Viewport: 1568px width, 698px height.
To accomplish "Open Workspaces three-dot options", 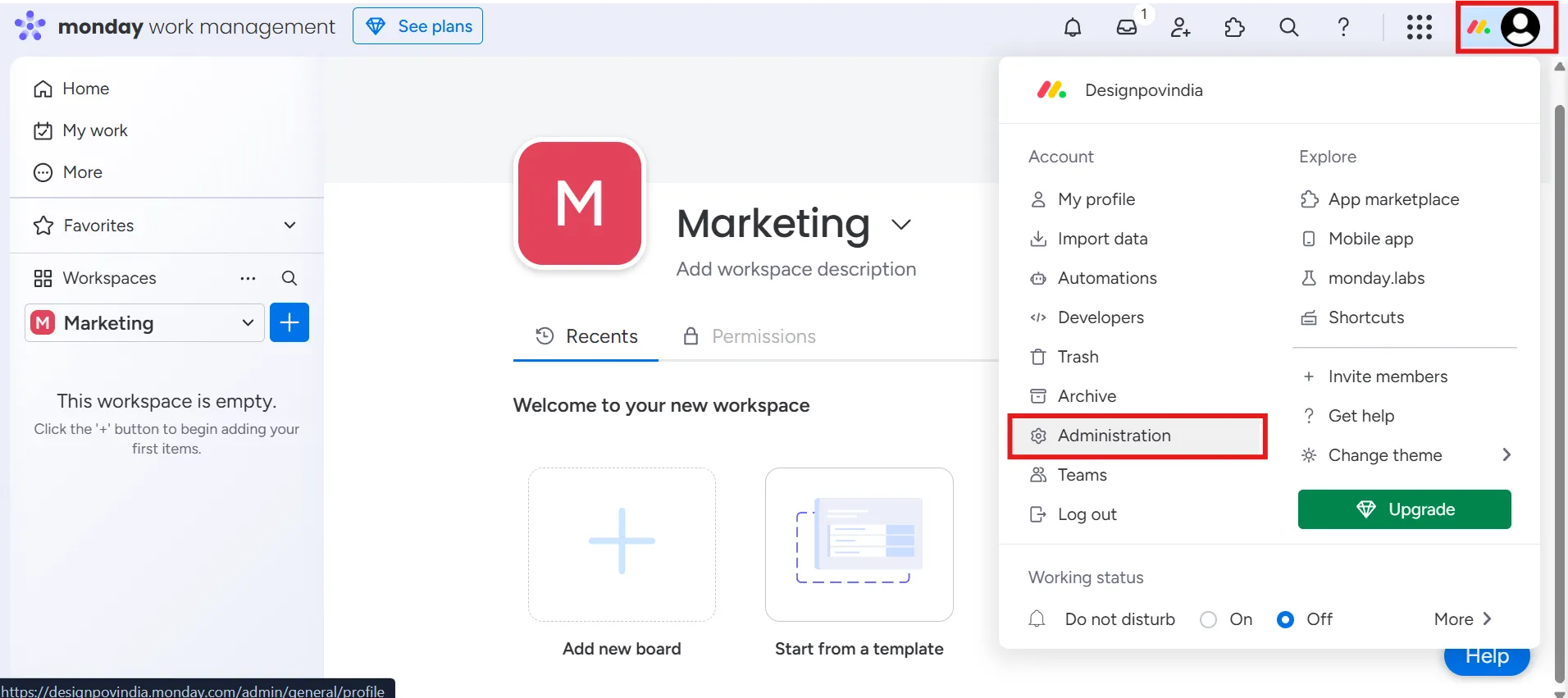I will 248,278.
